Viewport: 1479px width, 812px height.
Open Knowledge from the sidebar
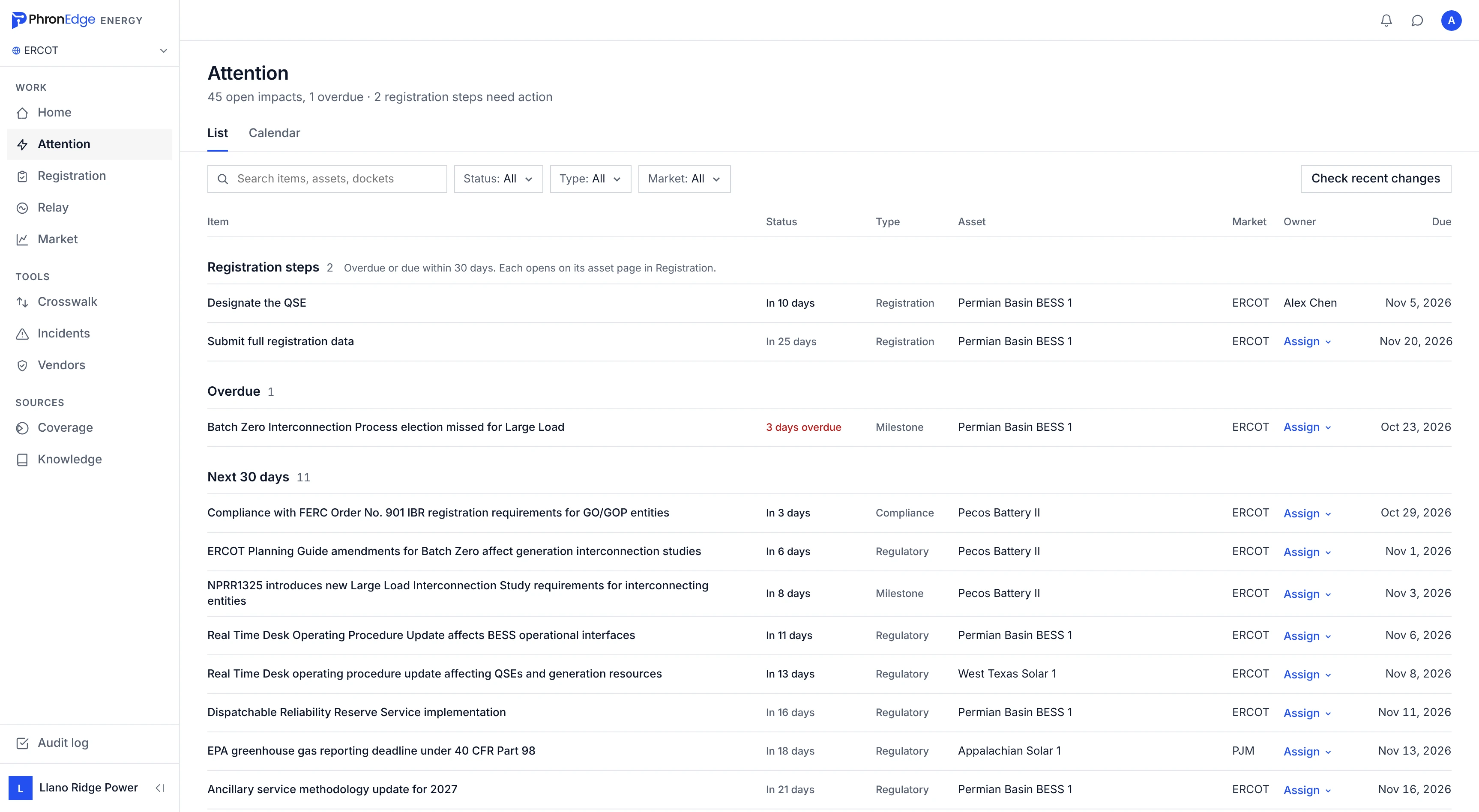90,460
